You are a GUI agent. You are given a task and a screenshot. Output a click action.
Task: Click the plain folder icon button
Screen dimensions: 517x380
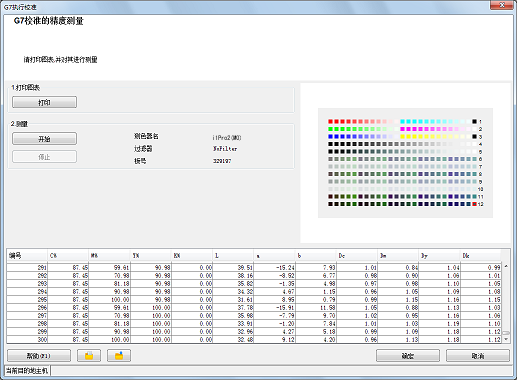(89, 355)
